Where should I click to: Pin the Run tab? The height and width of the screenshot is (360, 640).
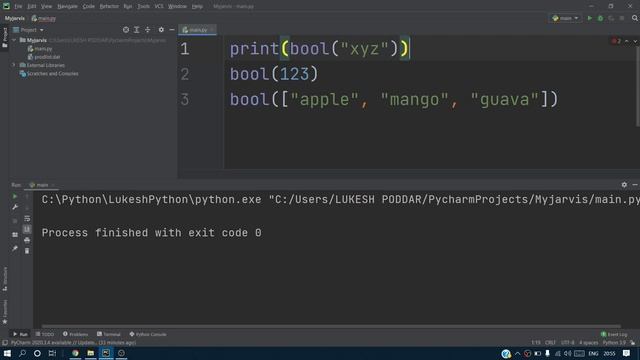(15, 248)
